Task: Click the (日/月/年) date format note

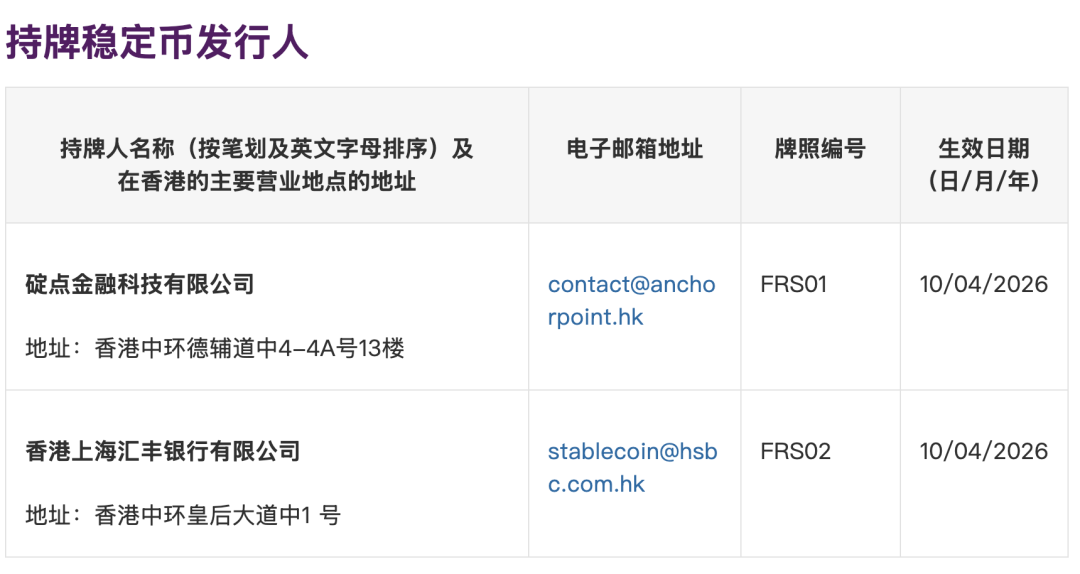Action: (983, 181)
